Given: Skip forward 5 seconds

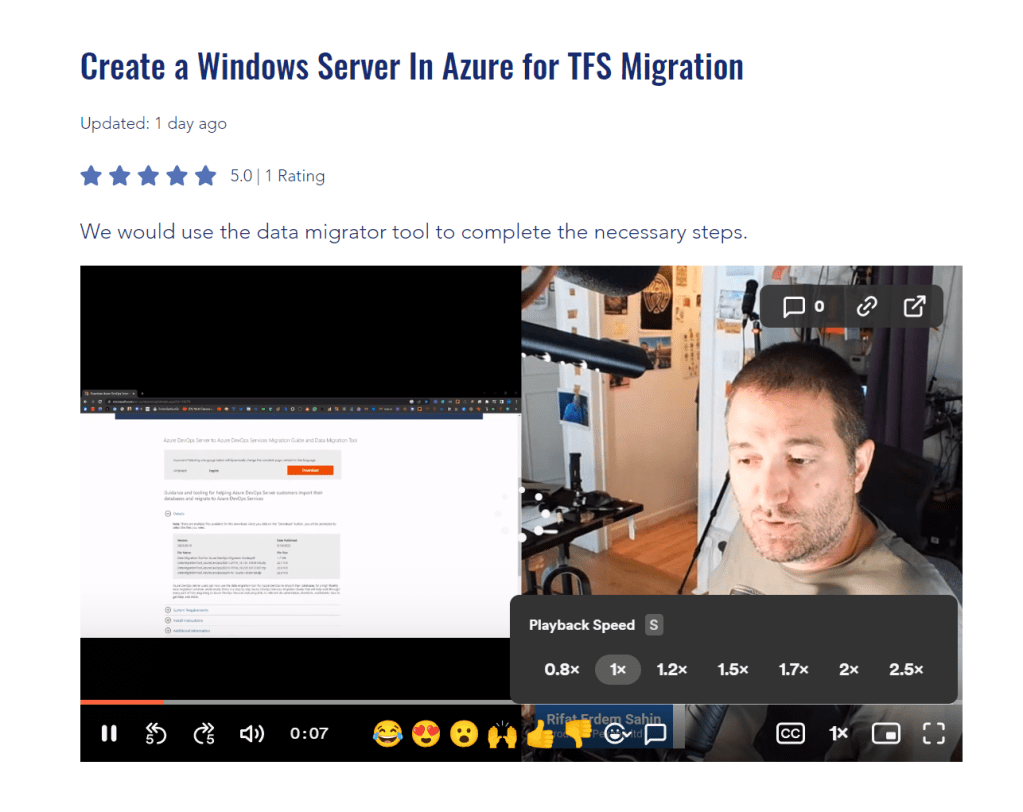Looking at the screenshot, I should (204, 734).
